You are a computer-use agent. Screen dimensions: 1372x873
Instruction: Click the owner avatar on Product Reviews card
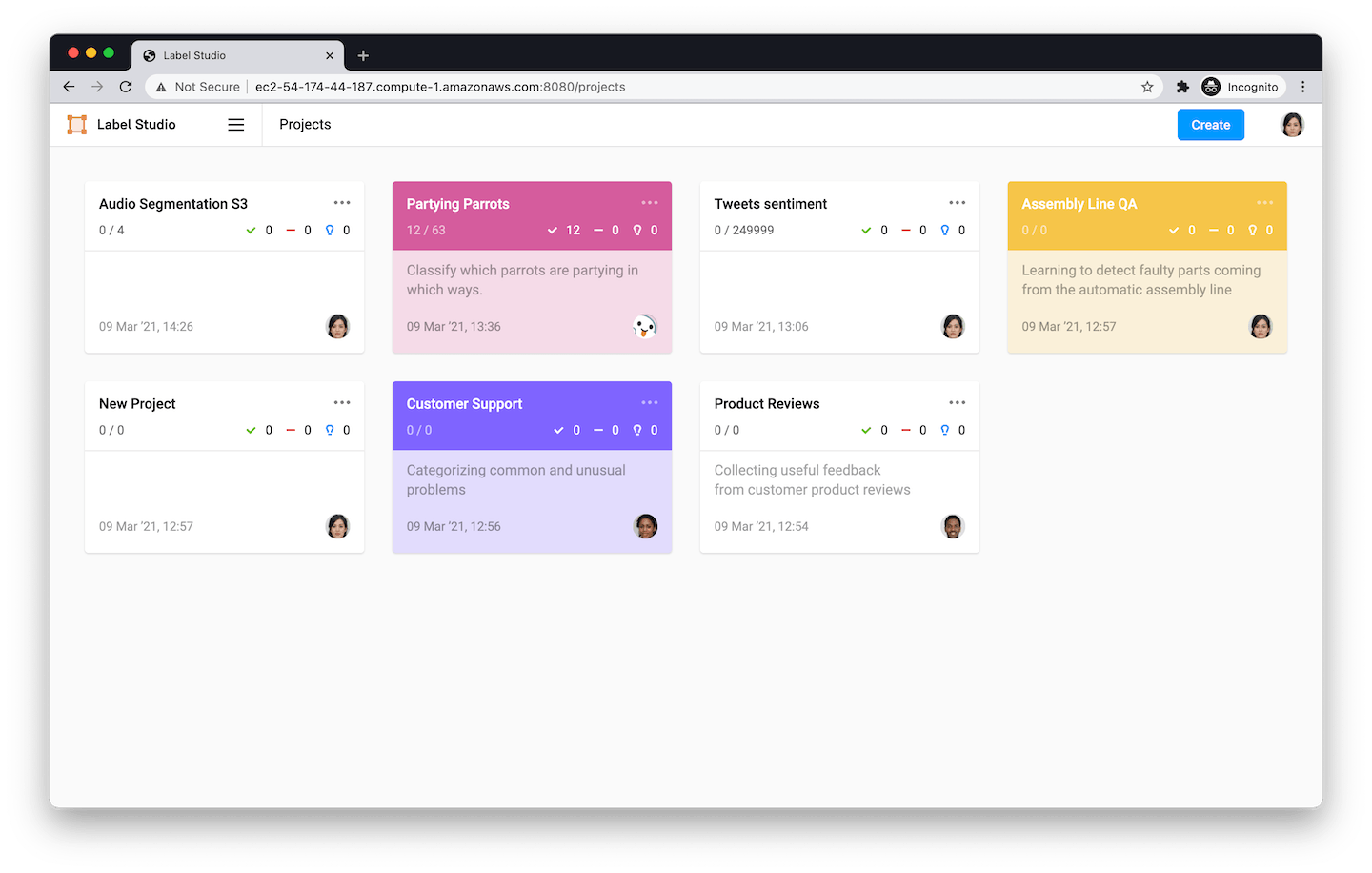tap(953, 526)
